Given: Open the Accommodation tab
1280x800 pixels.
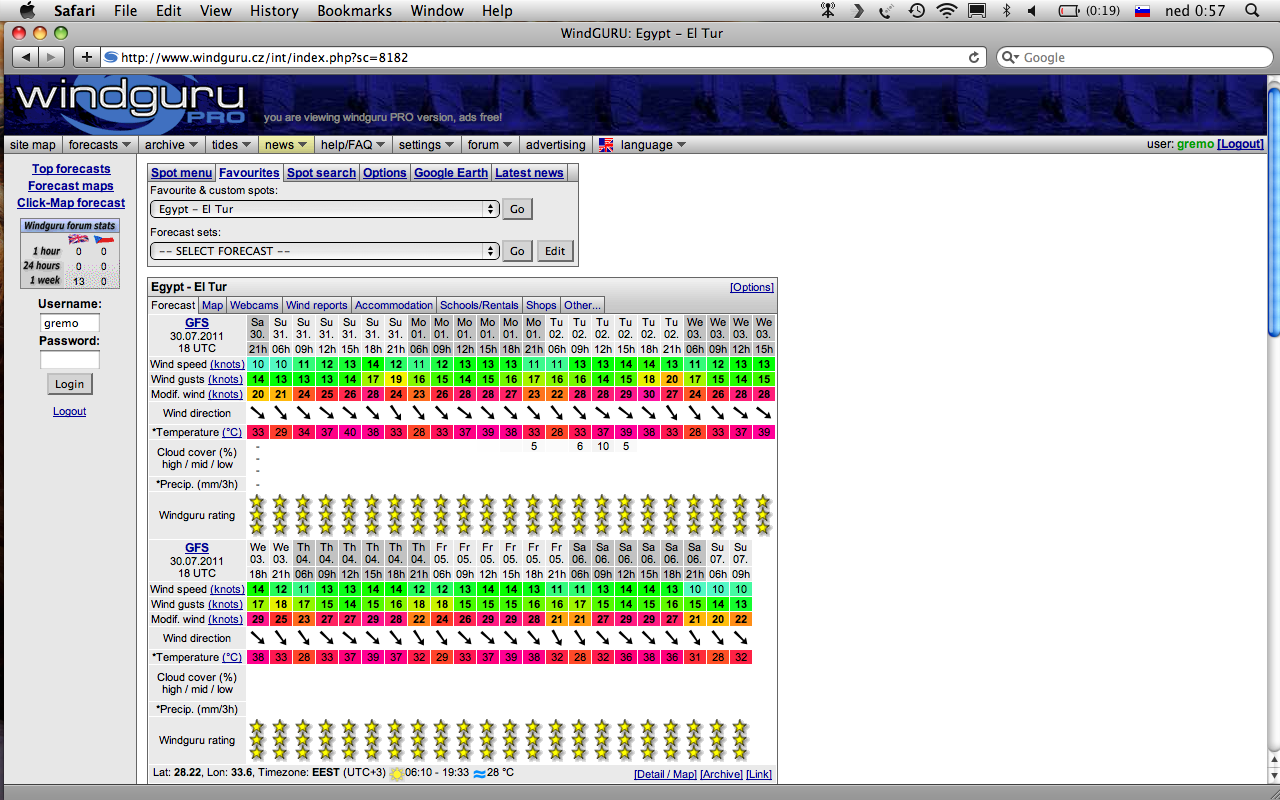Looking at the screenshot, I should 394,305.
